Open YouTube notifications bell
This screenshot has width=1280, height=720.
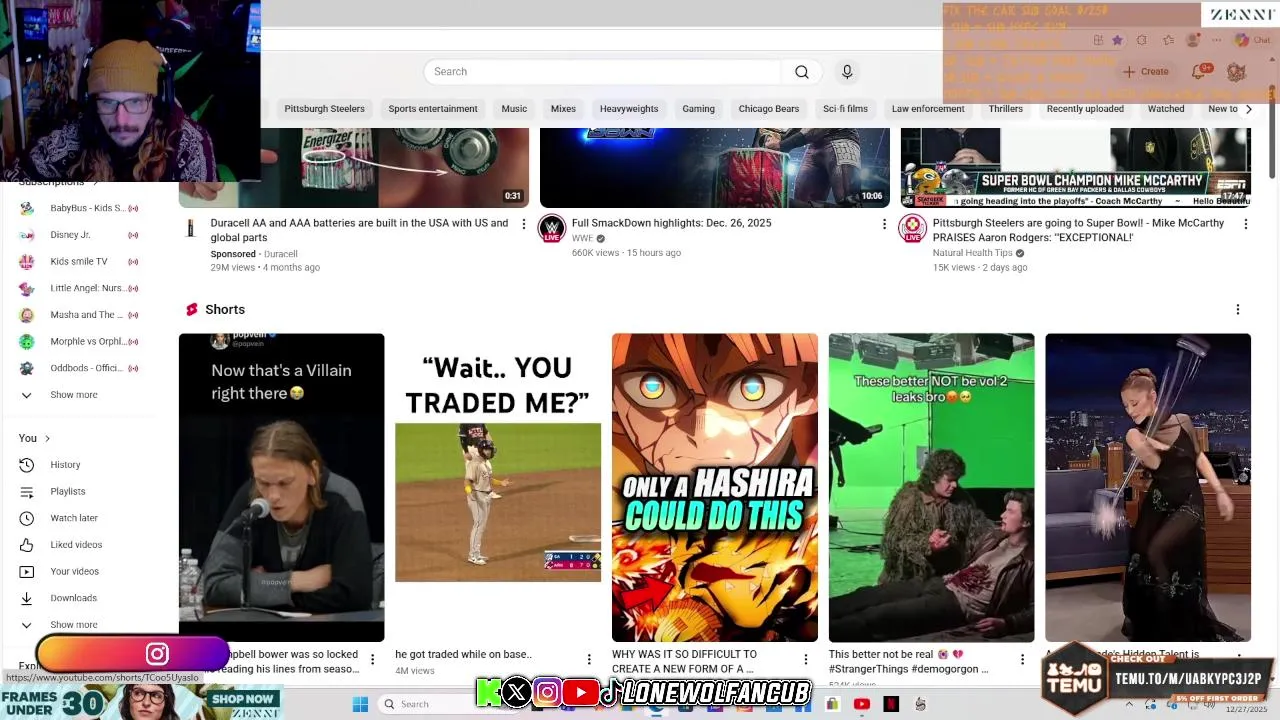(x=1199, y=72)
